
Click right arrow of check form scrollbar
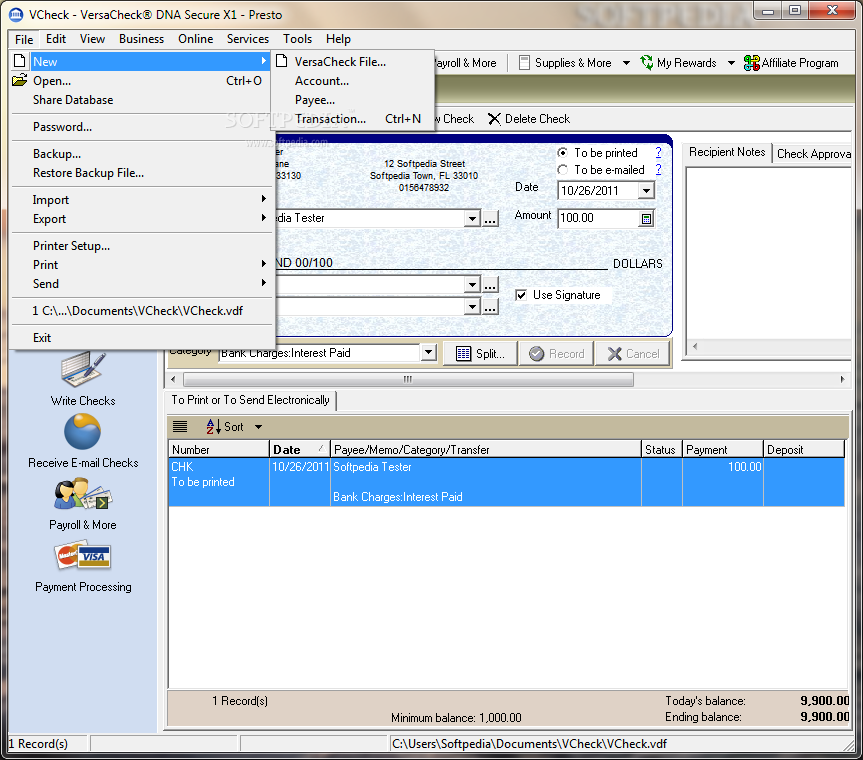(842, 379)
